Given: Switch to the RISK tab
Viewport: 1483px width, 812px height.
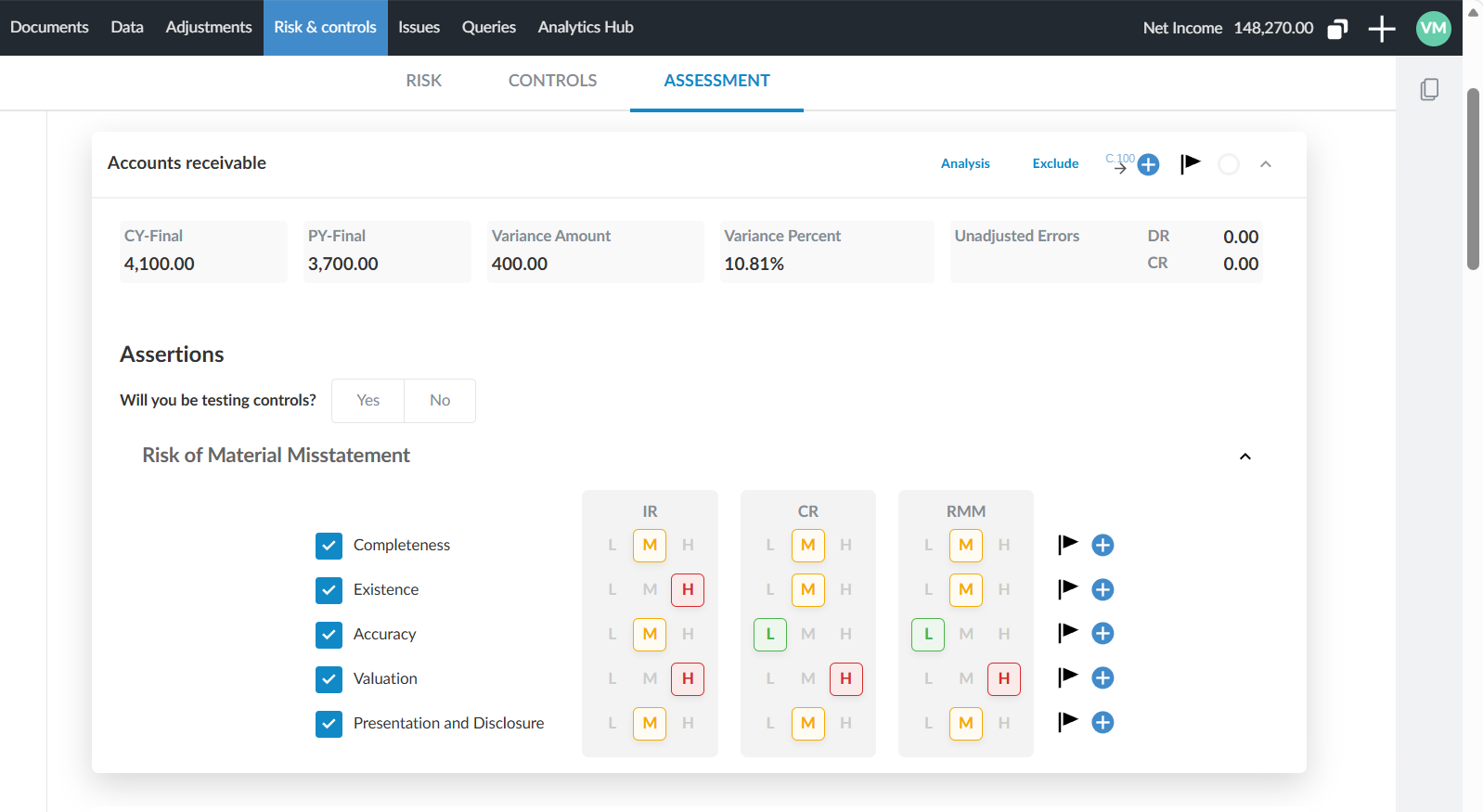Looking at the screenshot, I should (x=423, y=81).
